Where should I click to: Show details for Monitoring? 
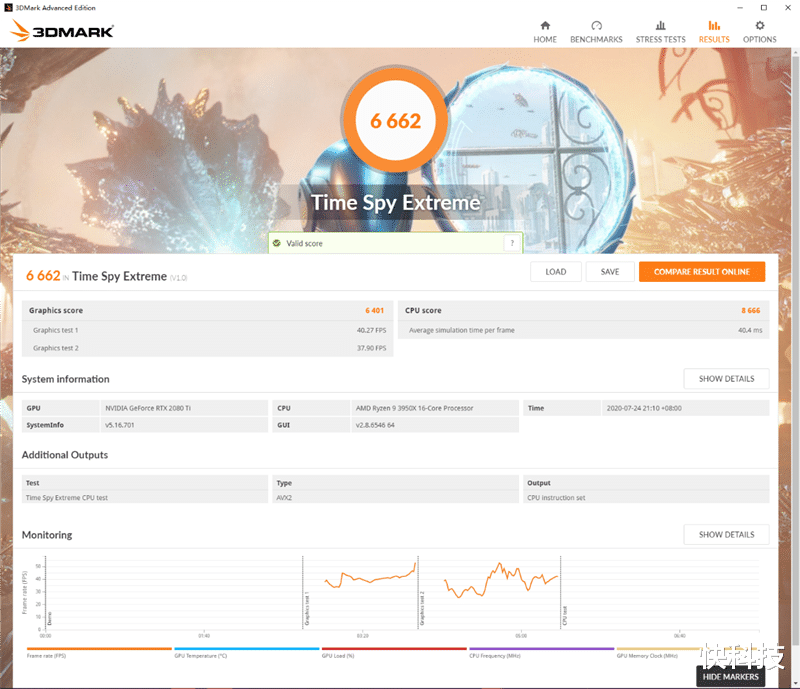point(726,534)
